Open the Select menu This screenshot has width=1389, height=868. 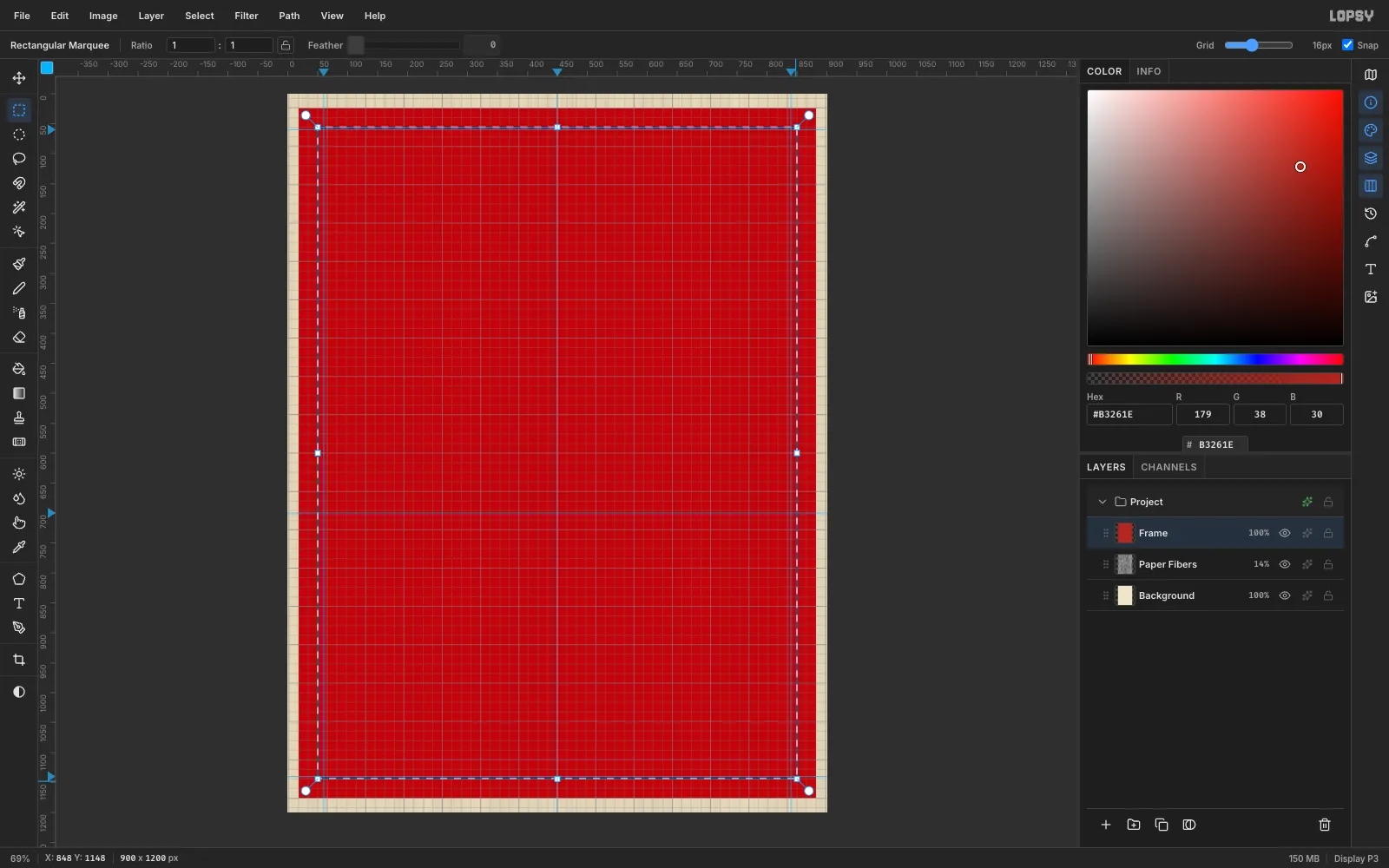pyautogui.click(x=200, y=16)
